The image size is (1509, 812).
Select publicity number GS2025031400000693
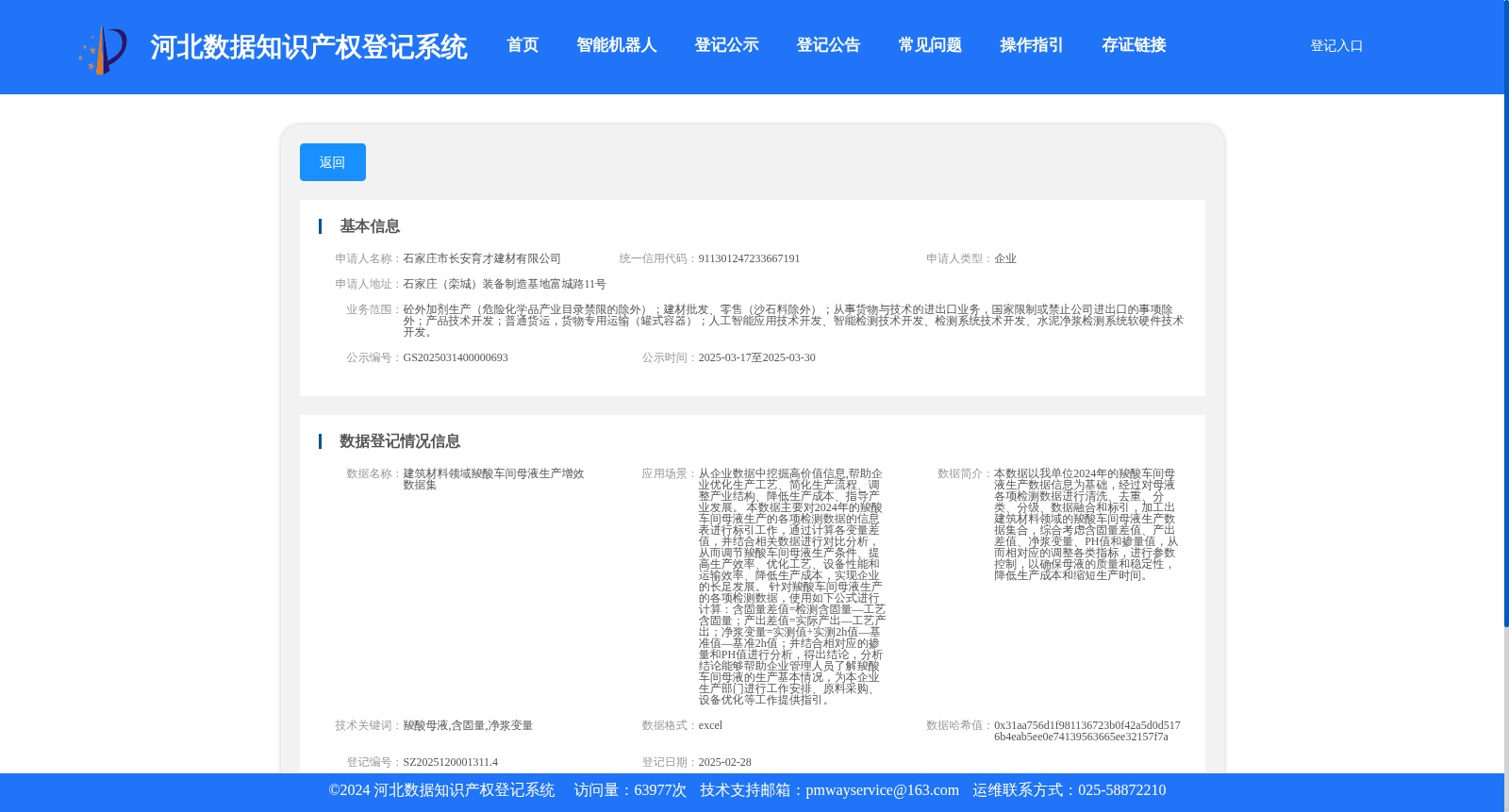coord(456,357)
